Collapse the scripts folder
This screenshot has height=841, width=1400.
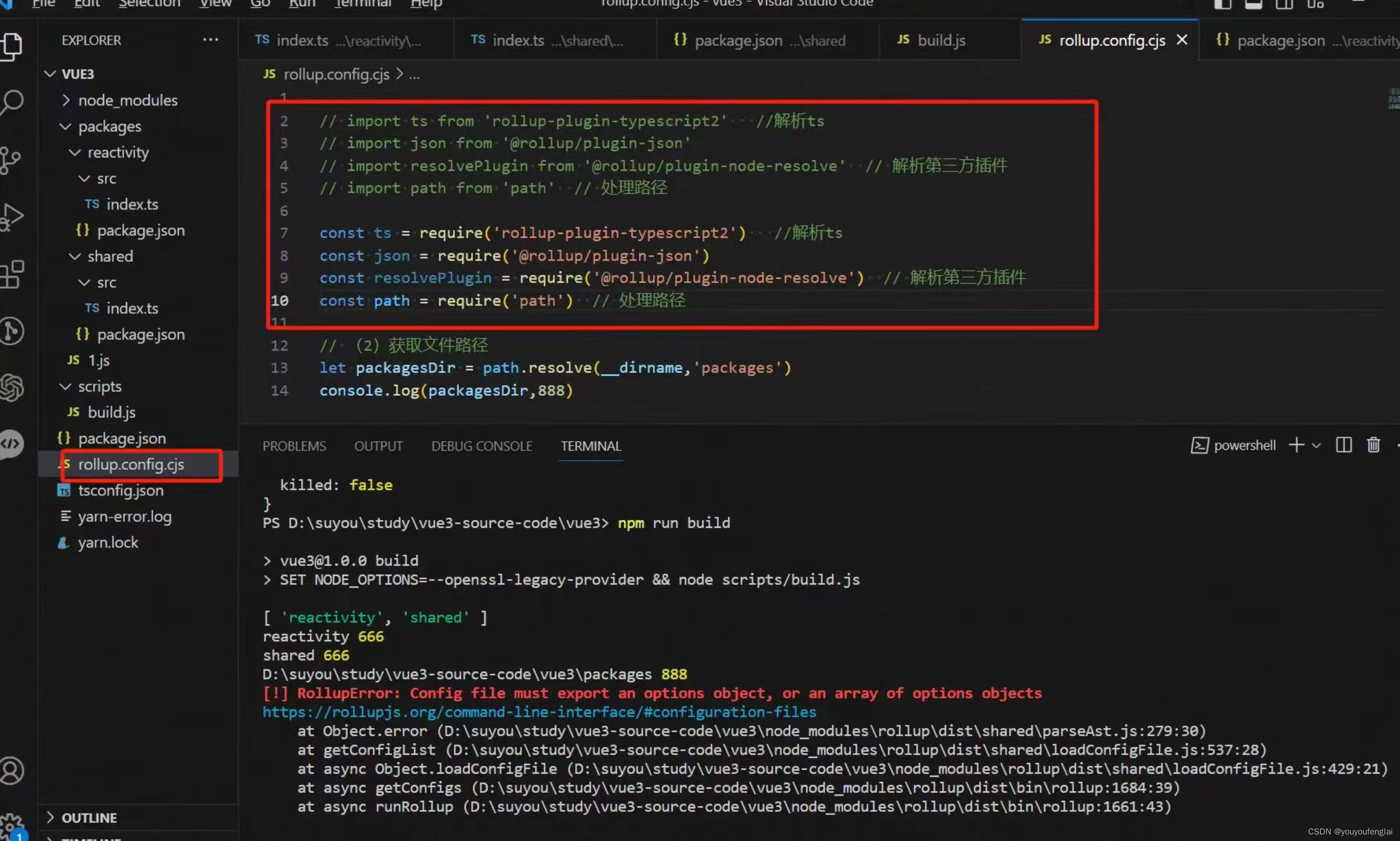(x=66, y=386)
